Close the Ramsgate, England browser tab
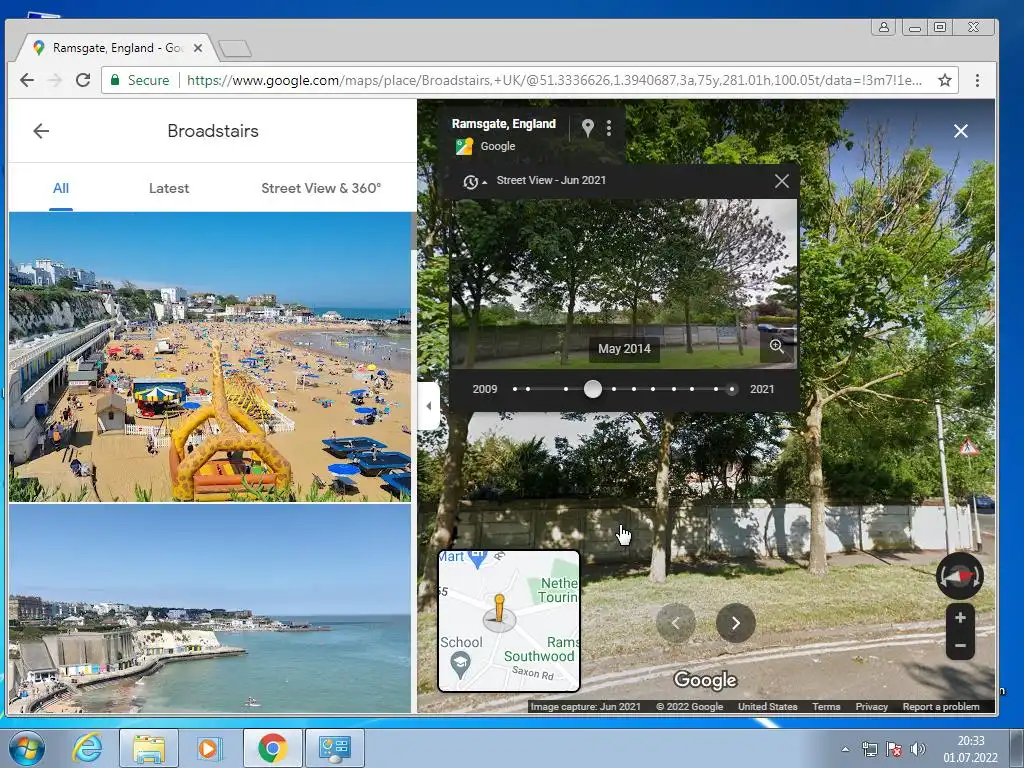The height and width of the screenshot is (768, 1024). point(198,48)
